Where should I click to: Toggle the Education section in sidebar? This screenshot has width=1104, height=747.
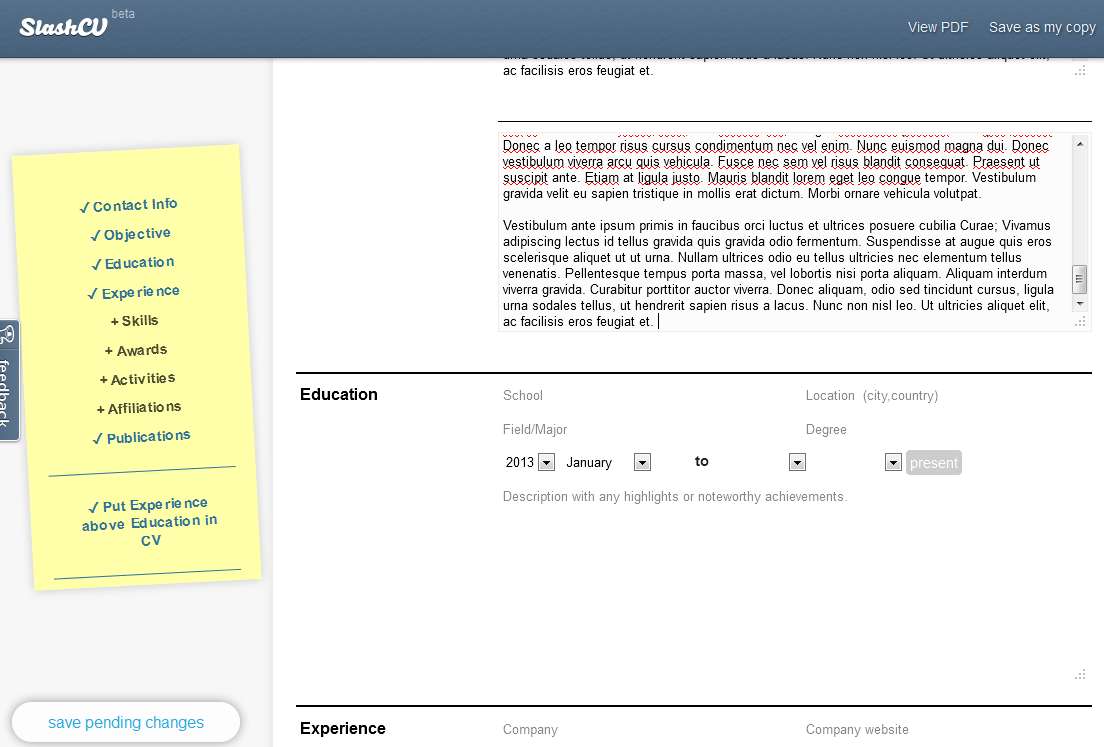(x=132, y=263)
